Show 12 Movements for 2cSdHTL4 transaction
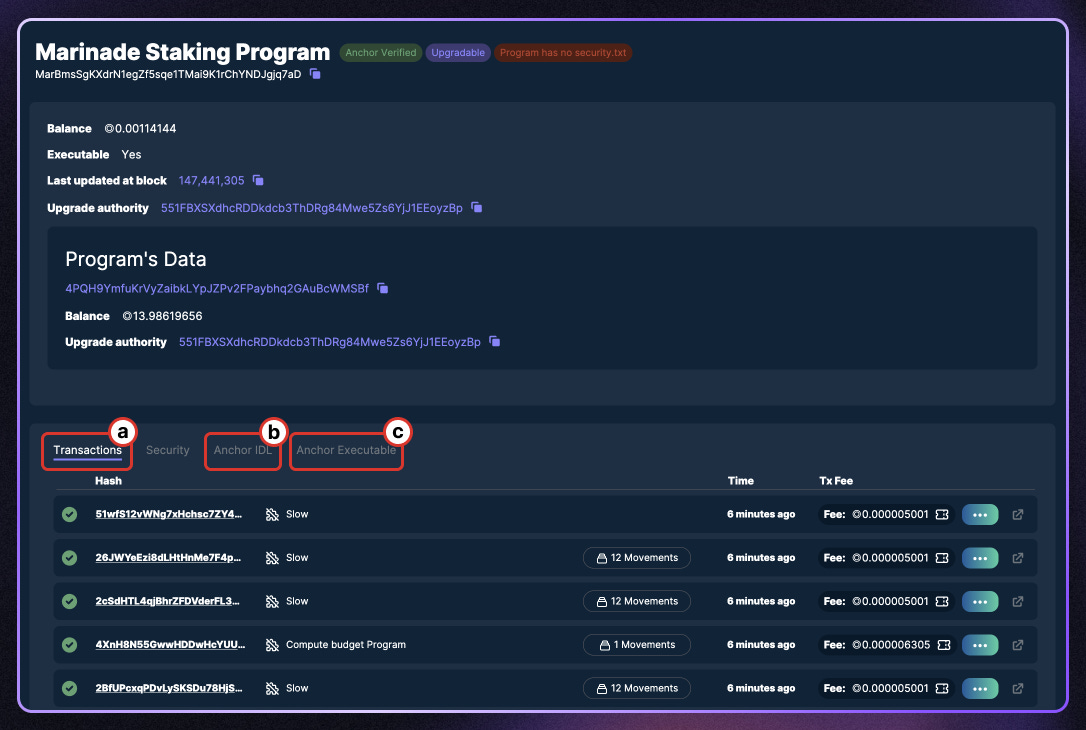 [637, 601]
